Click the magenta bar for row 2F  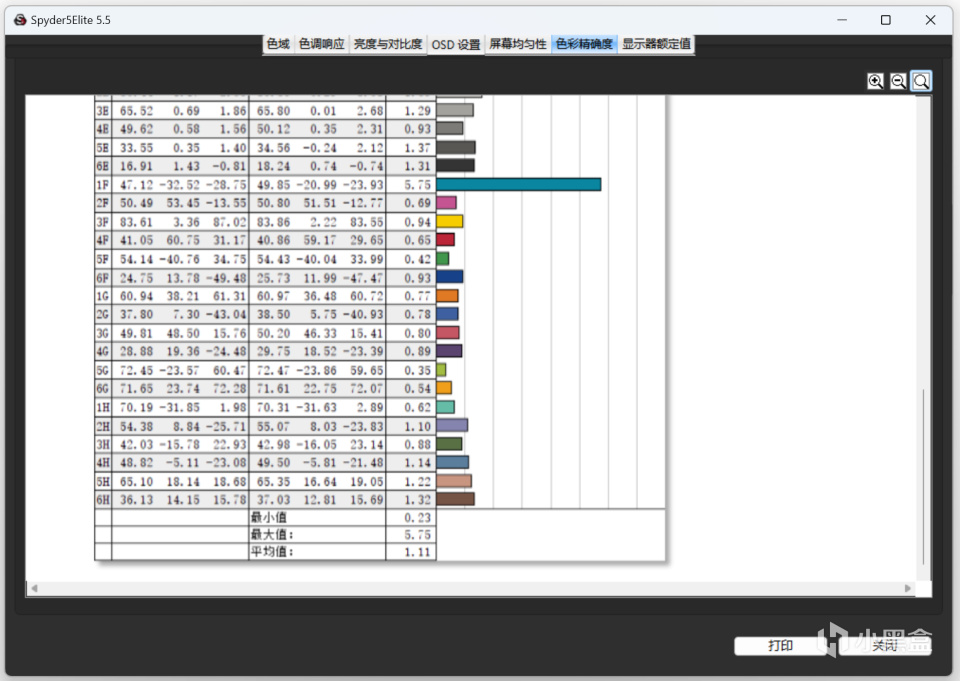tap(446, 203)
